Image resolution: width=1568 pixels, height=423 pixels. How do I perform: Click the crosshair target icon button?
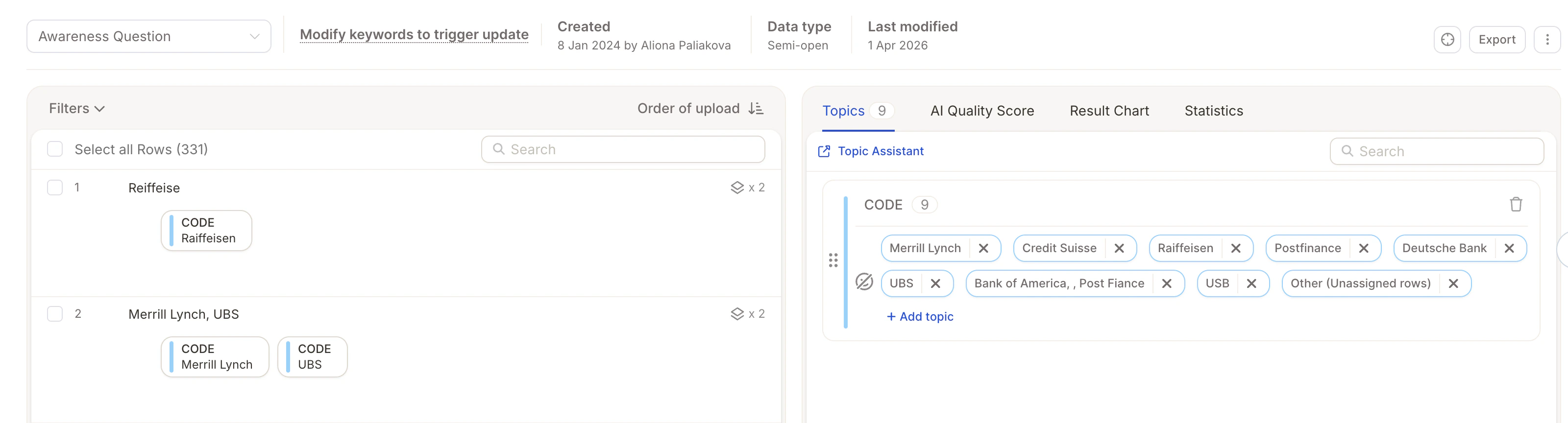click(x=1447, y=40)
